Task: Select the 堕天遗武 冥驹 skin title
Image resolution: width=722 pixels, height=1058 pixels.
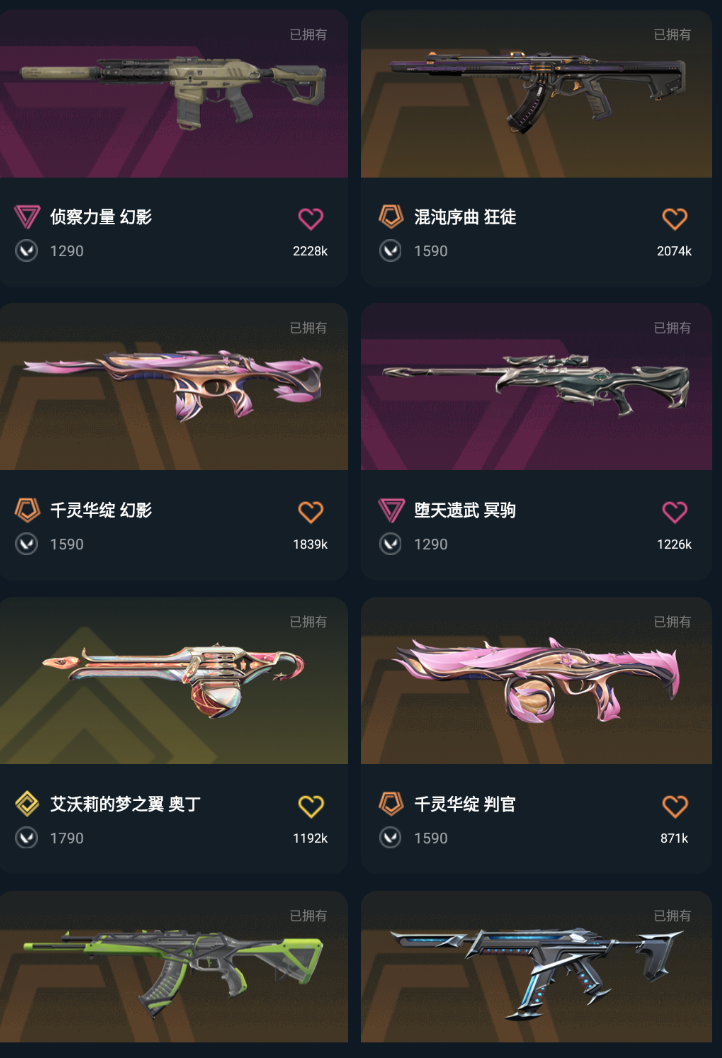Action: [x=465, y=510]
